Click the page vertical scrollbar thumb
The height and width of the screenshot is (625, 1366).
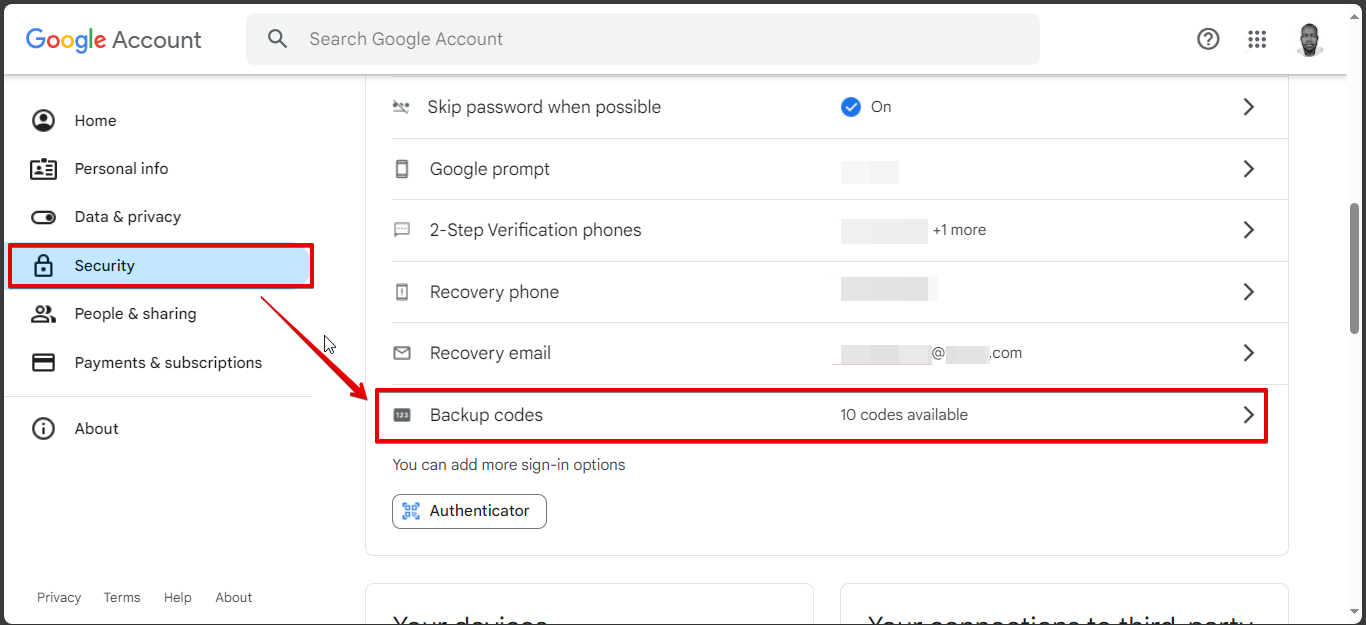coord(1355,268)
